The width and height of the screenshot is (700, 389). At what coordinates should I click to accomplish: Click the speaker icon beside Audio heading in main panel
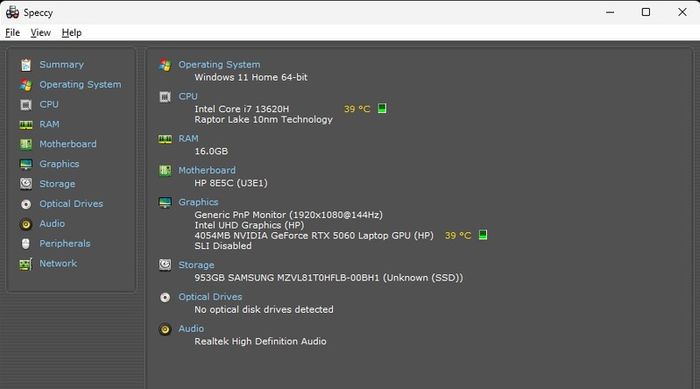[165, 330]
